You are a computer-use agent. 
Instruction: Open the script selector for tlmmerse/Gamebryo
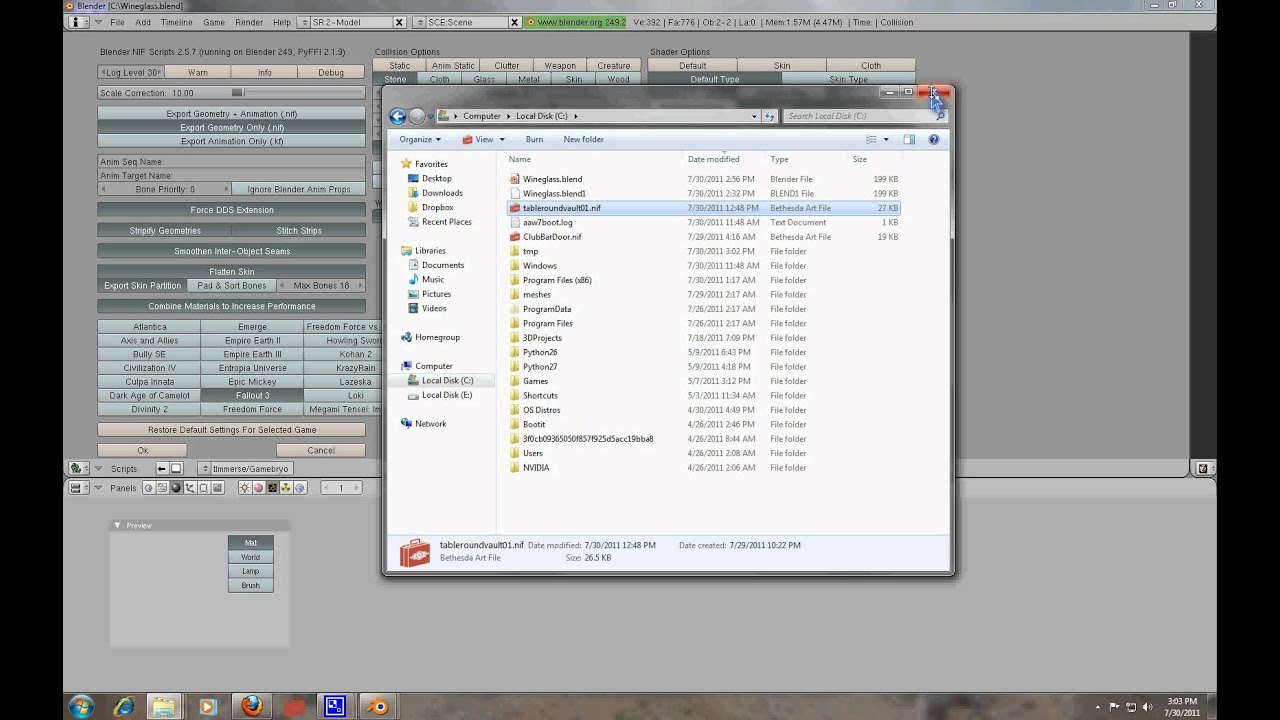coord(205,469)
